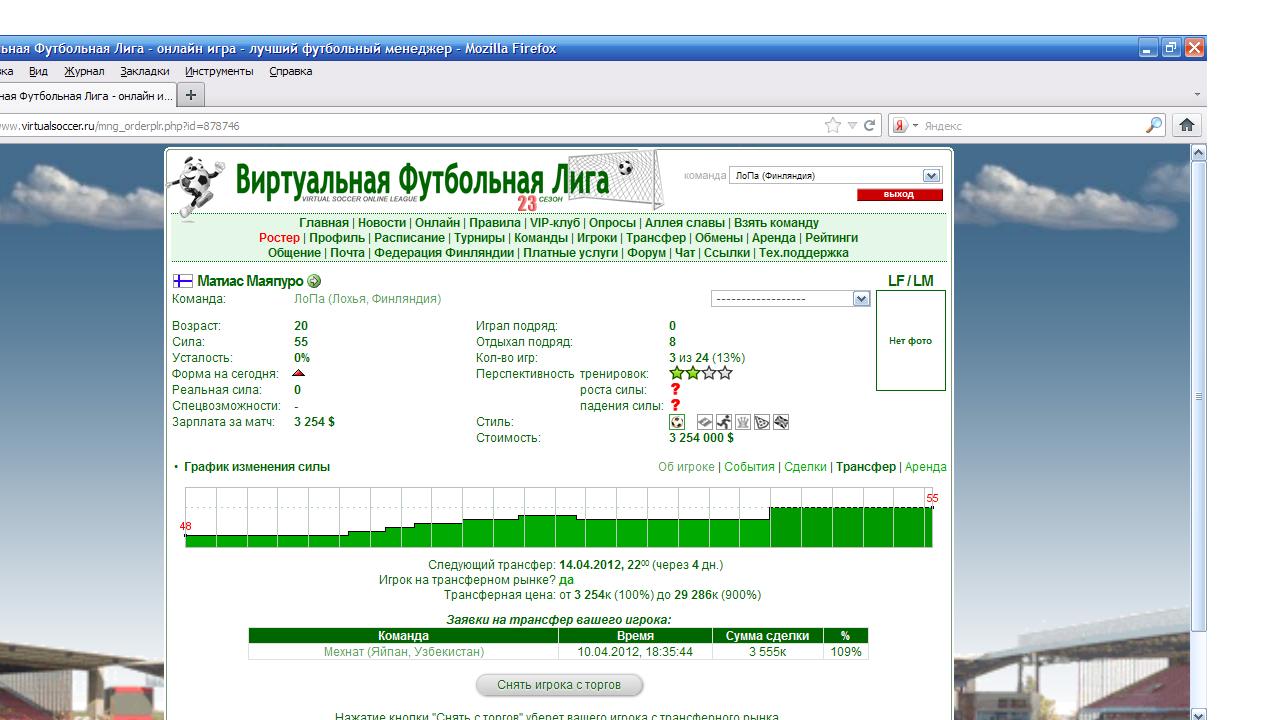1280x720 pixels.
Task: Click the Finland flag icon
Action: [x=182, y=281]
